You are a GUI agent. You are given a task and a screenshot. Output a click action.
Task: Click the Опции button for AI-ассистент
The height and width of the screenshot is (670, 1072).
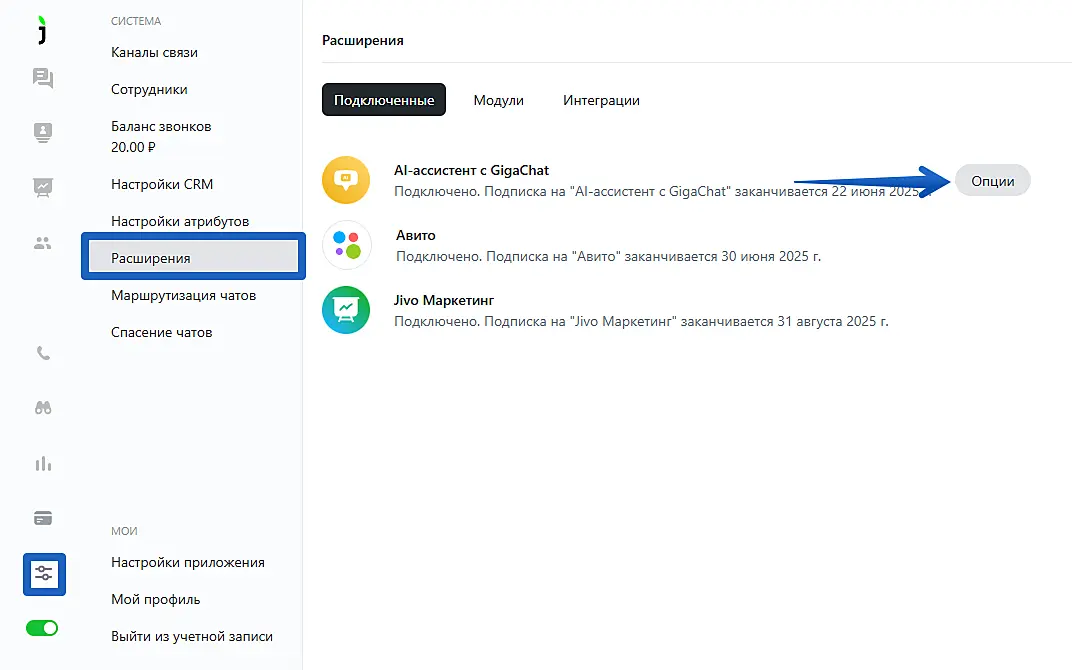[x=992, y=181]
